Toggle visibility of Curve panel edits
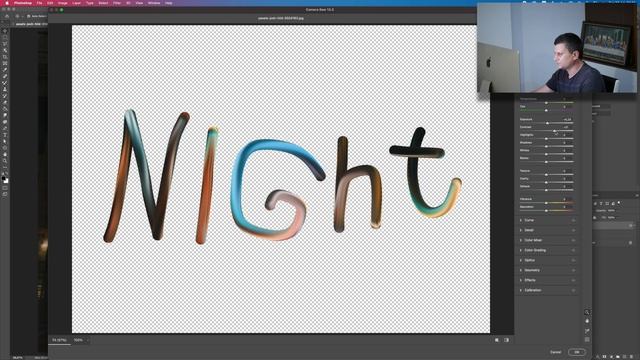 [x=573, y=220]
